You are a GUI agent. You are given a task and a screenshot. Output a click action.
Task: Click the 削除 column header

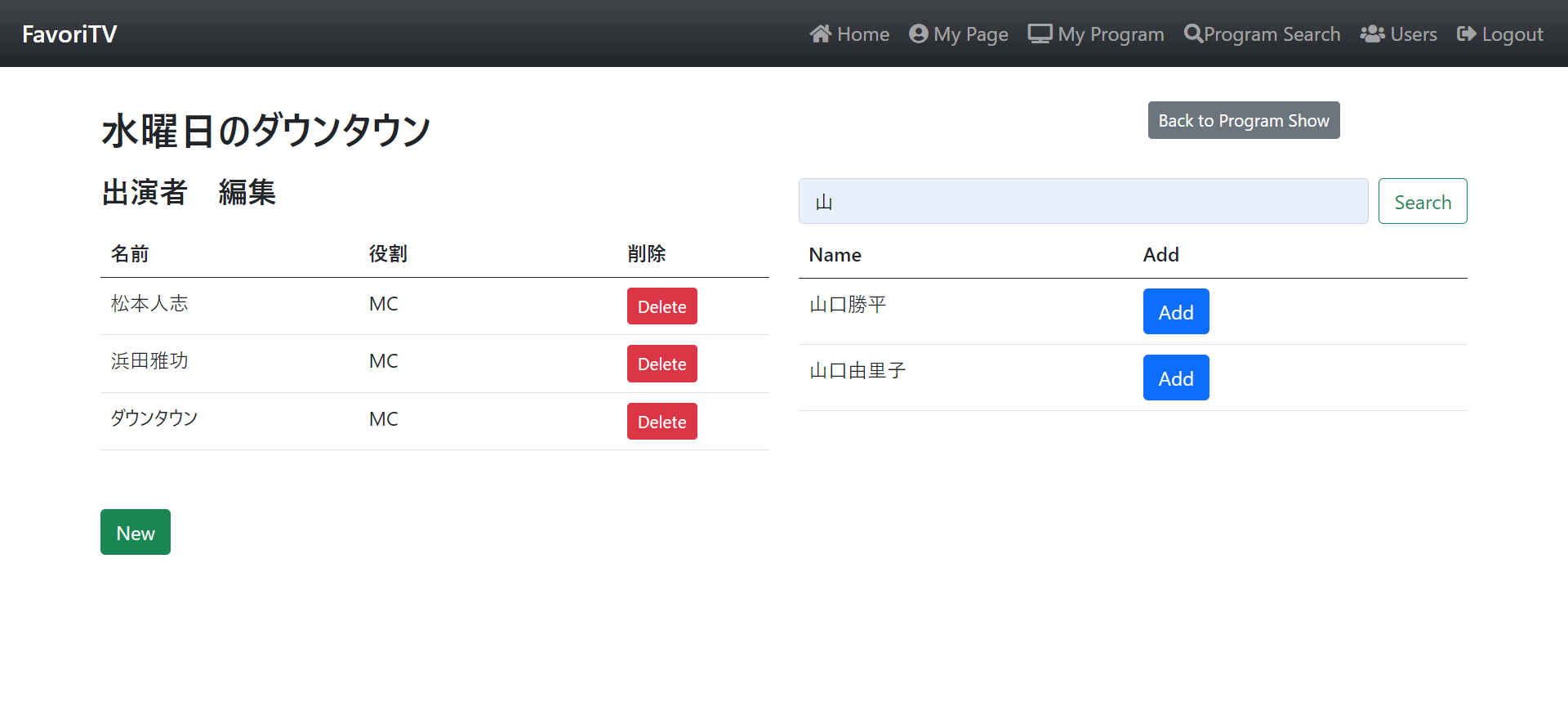click(647, 254)
